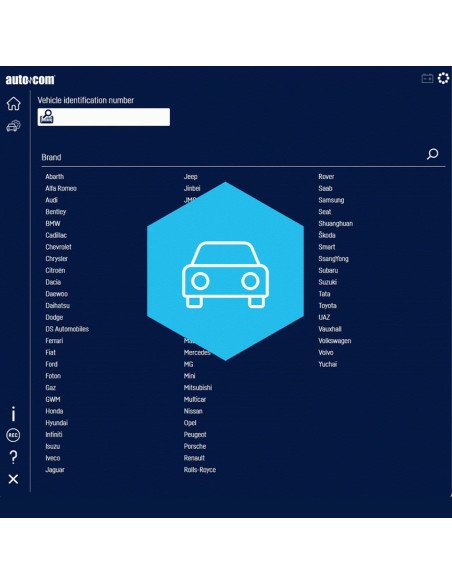
Task: Choose Renault brand
Action: click(194, 458)
